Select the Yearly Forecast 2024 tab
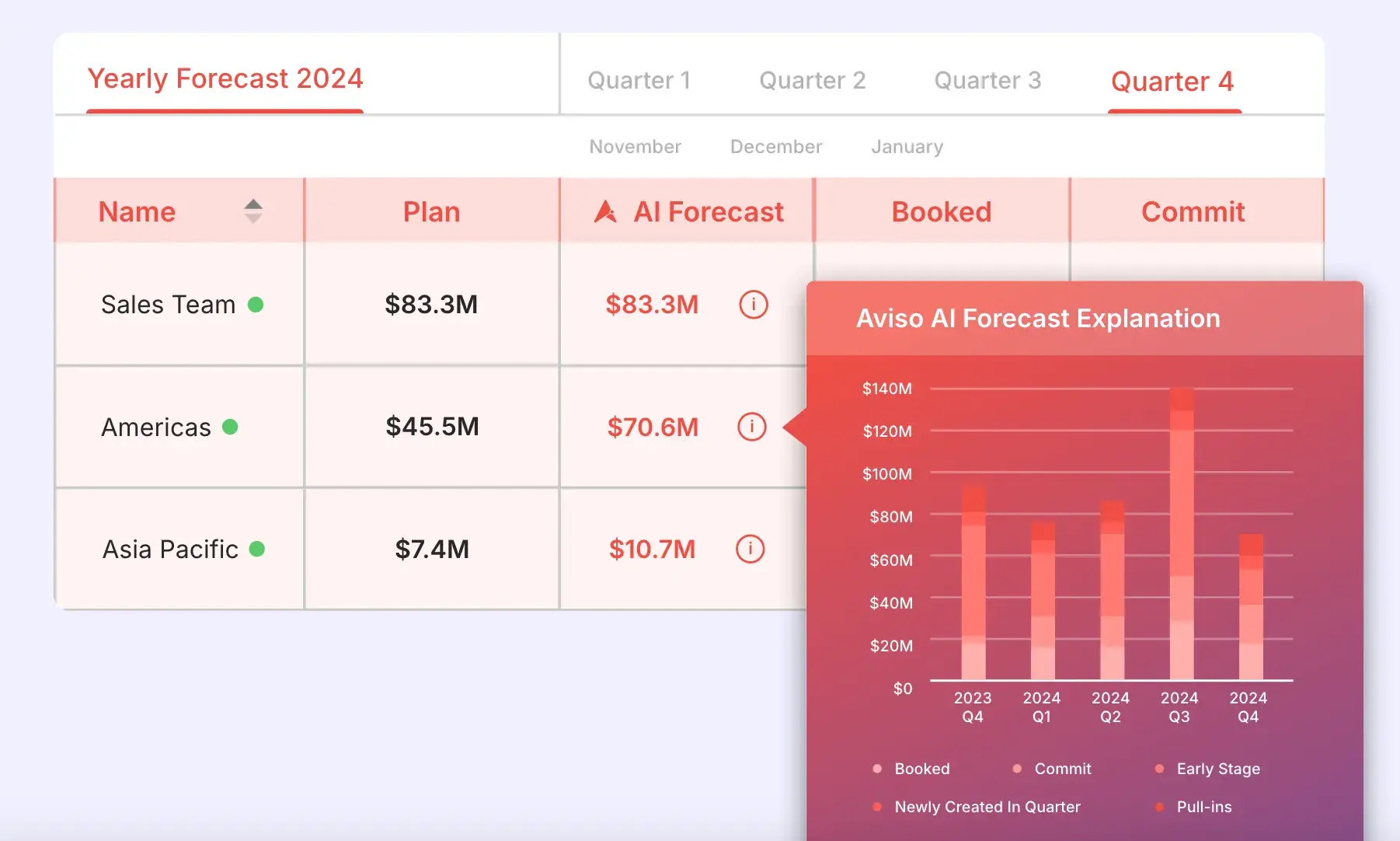 click(225, 79)
